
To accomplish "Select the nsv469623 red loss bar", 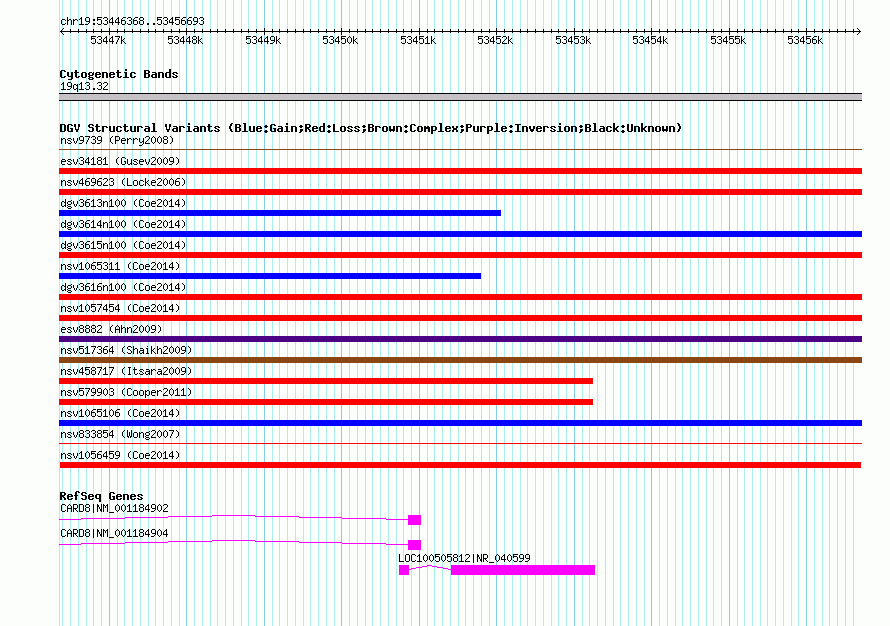I will point(460,192).
